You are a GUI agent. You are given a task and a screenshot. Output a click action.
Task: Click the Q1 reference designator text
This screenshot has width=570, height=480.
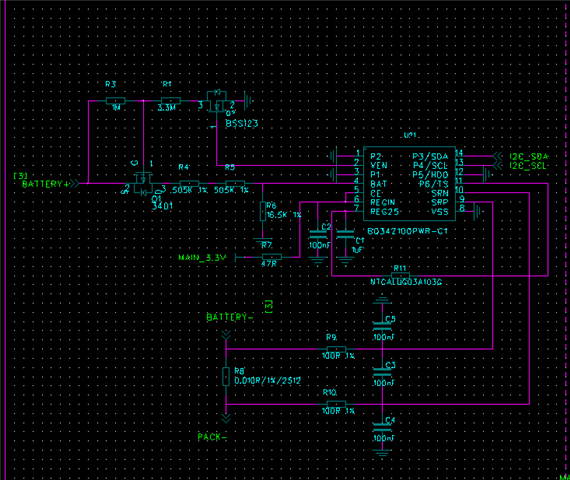[156, 199]
